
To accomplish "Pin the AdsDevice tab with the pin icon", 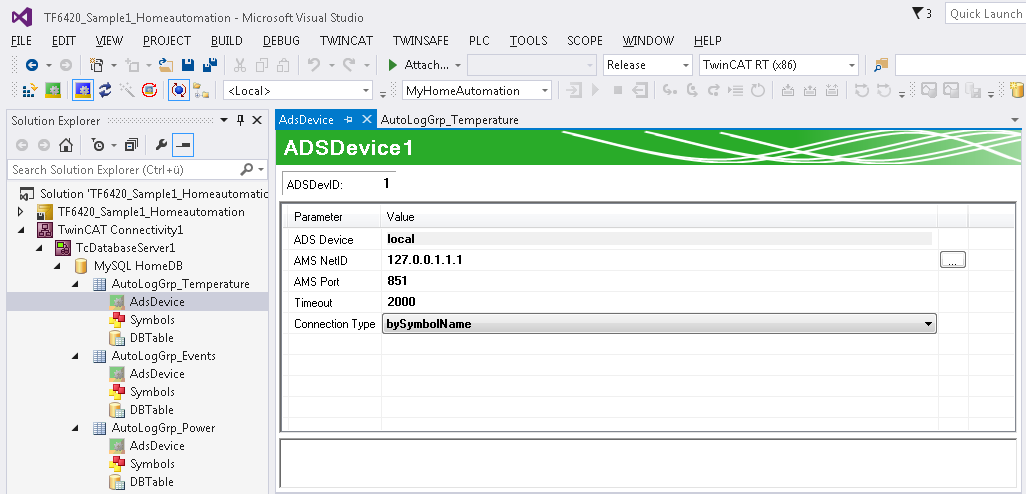I will [349, 120].
